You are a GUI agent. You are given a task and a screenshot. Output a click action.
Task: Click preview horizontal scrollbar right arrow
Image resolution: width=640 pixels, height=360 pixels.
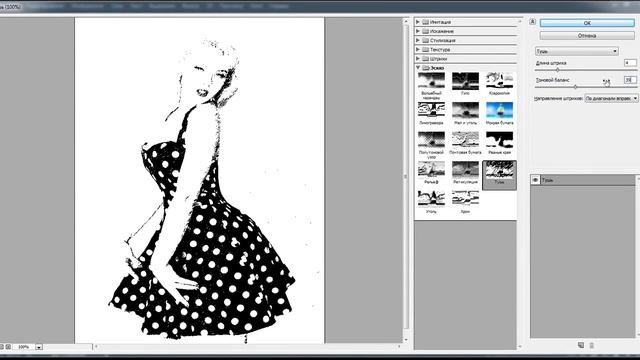click(399, 347)
